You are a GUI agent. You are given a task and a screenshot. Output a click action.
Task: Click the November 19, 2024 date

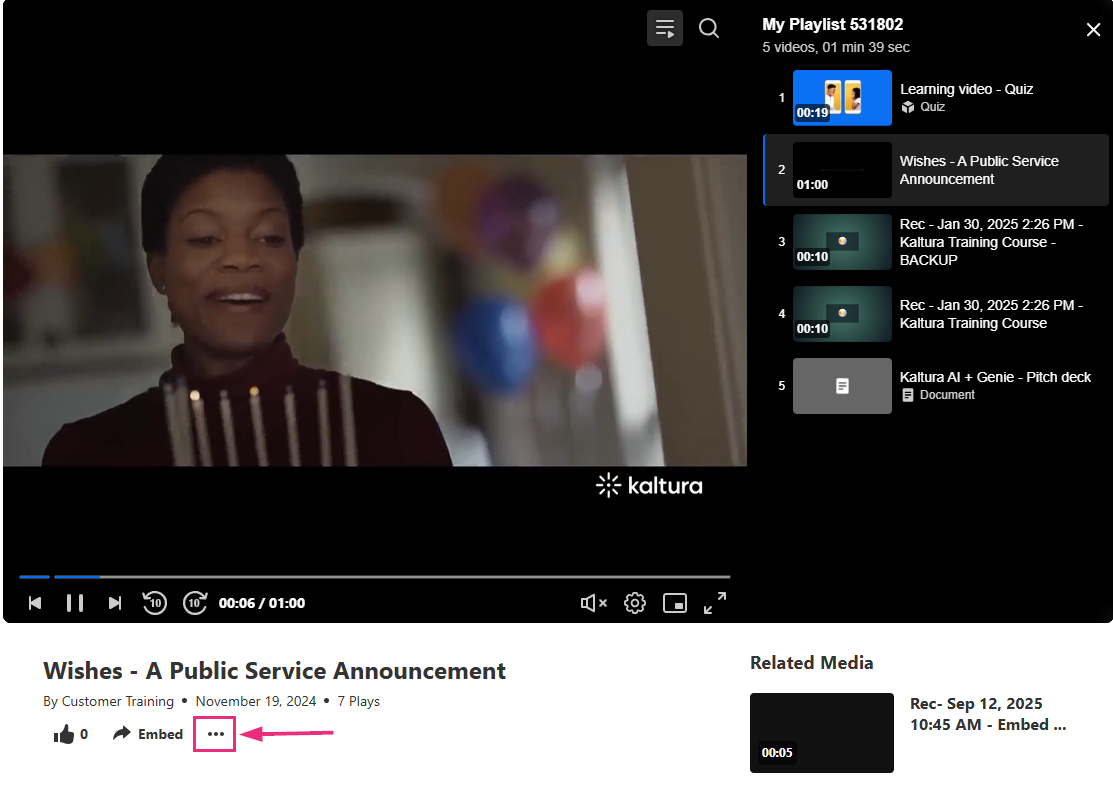click(256, 701)
